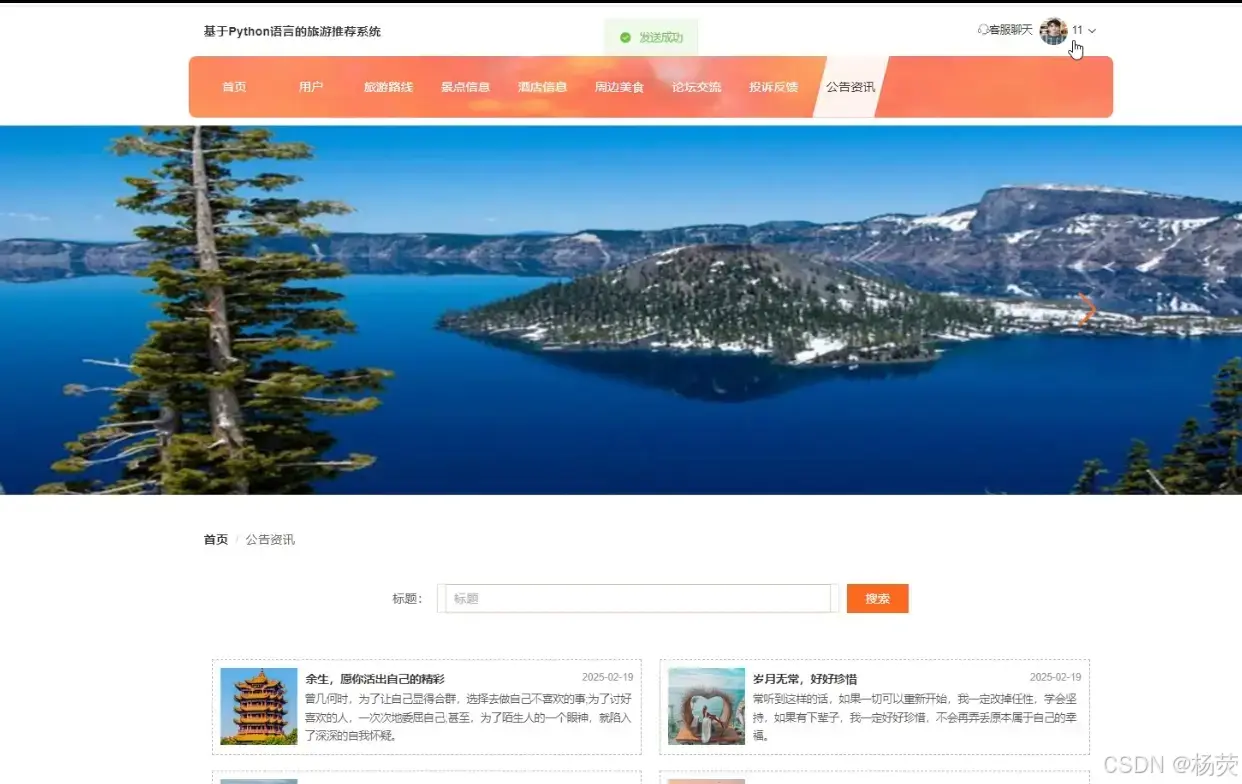
Task: Click the 2025-02-19 date on 余生 article
Action: (607, 678)
